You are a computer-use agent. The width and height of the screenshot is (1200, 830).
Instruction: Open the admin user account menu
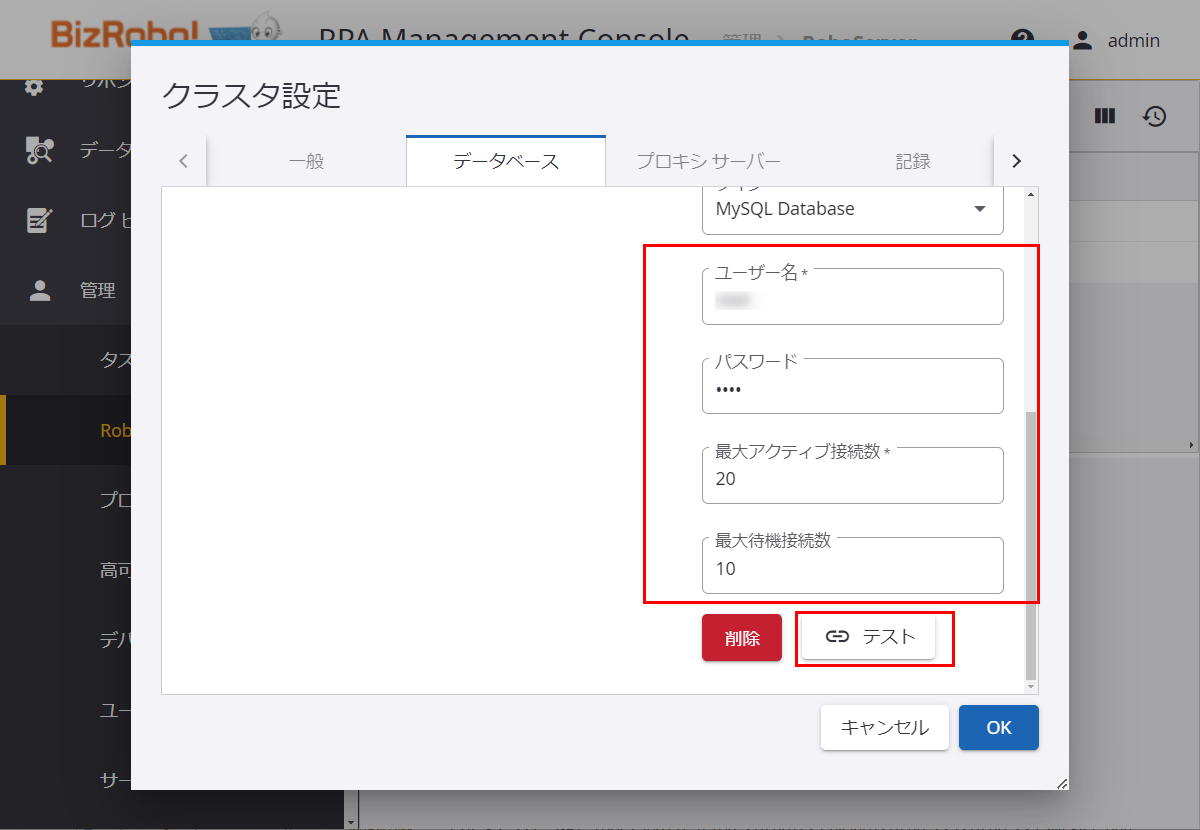click(1116, 41)
